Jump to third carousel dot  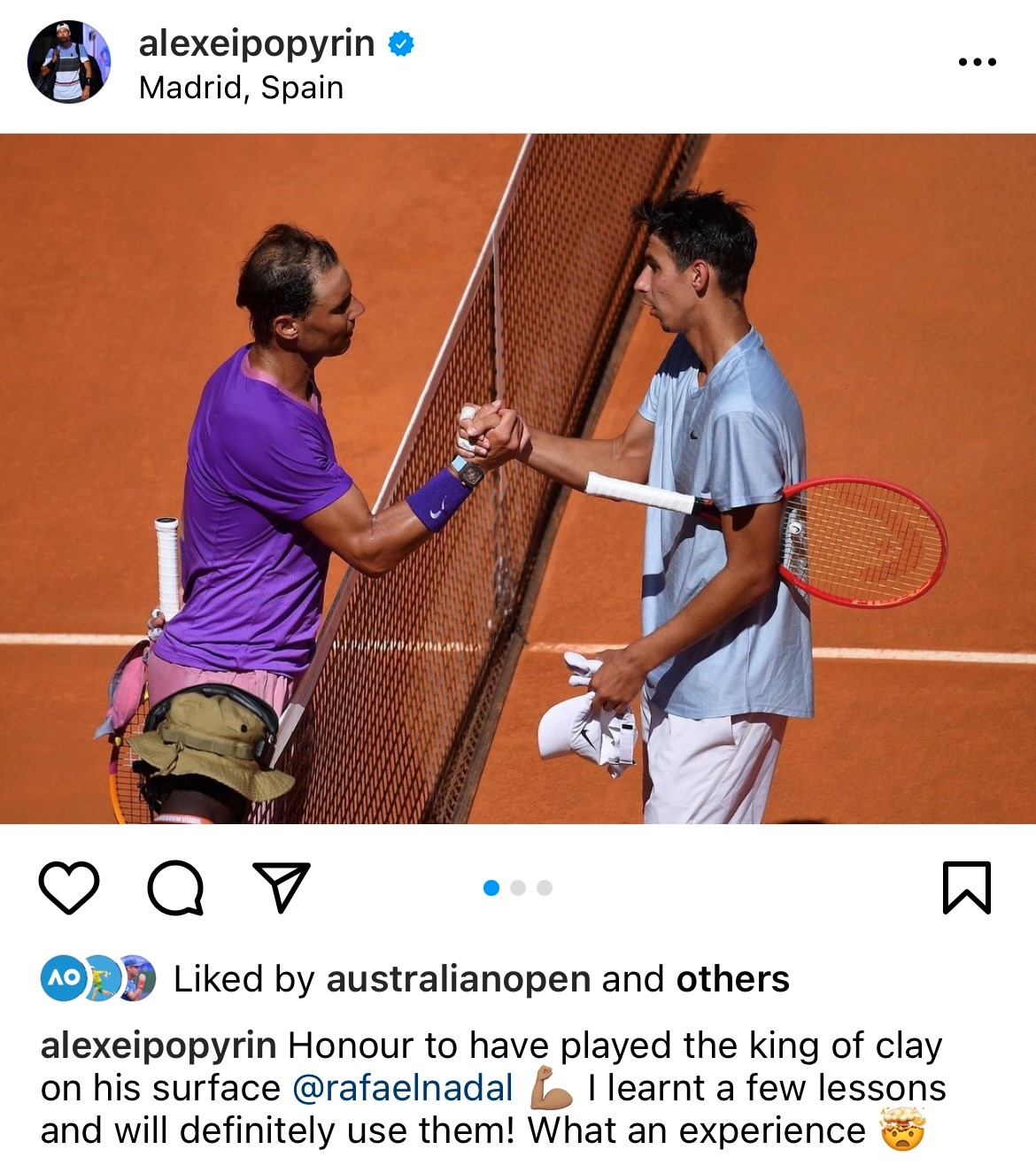[x=545, y=888]
